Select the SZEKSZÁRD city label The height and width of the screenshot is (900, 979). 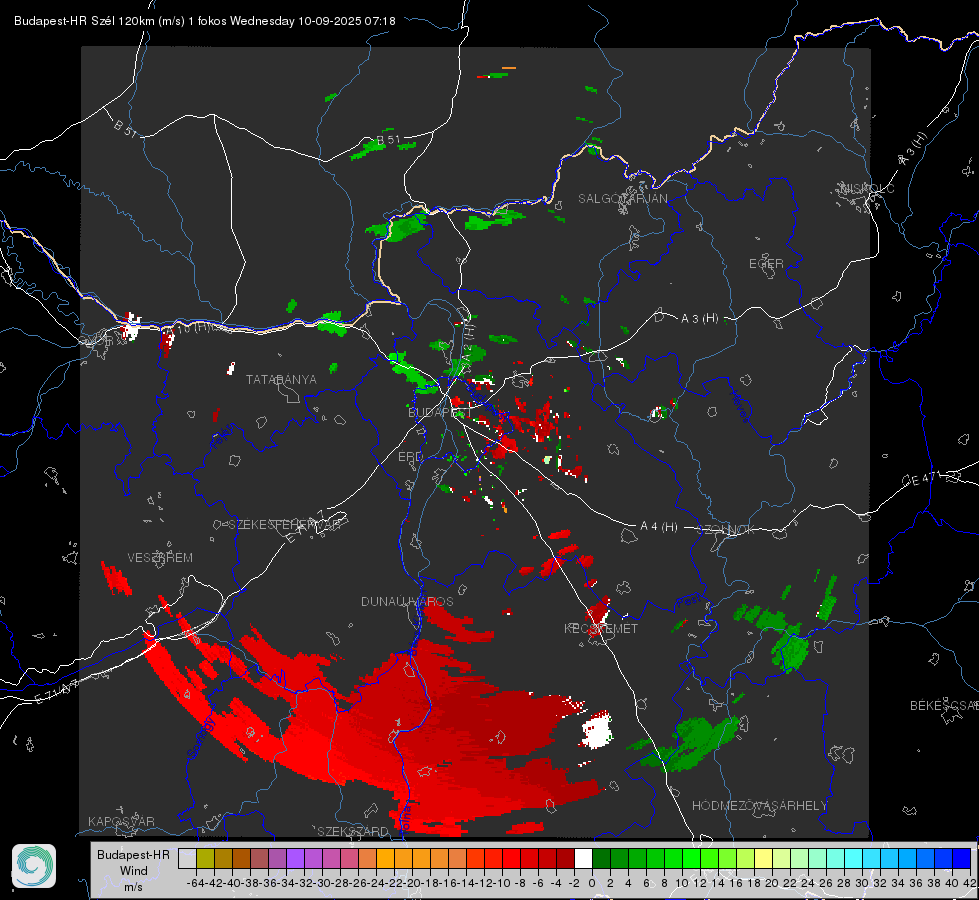(x=353, y=831)
